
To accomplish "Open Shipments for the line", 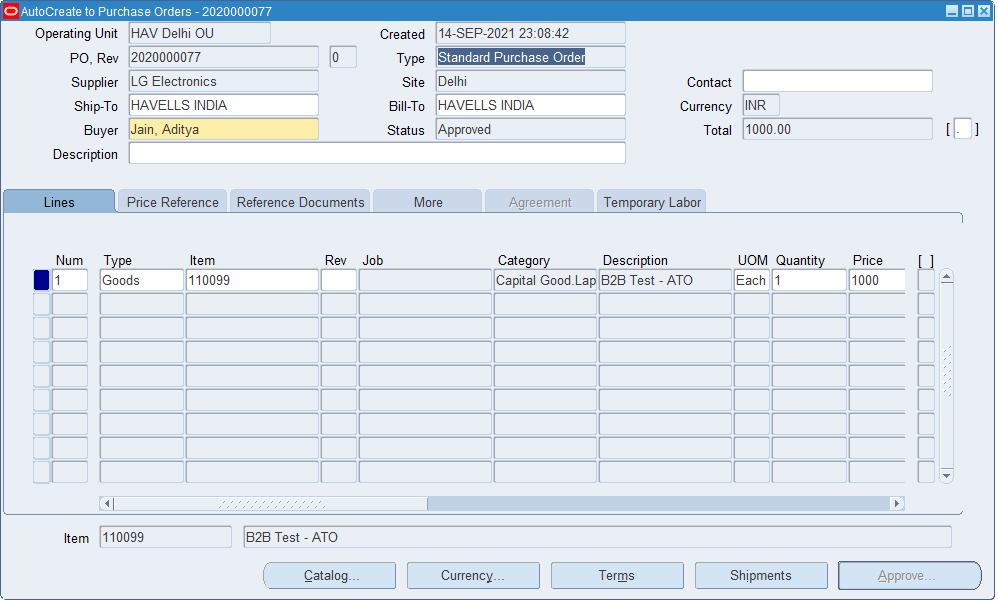I will (761, 575).
